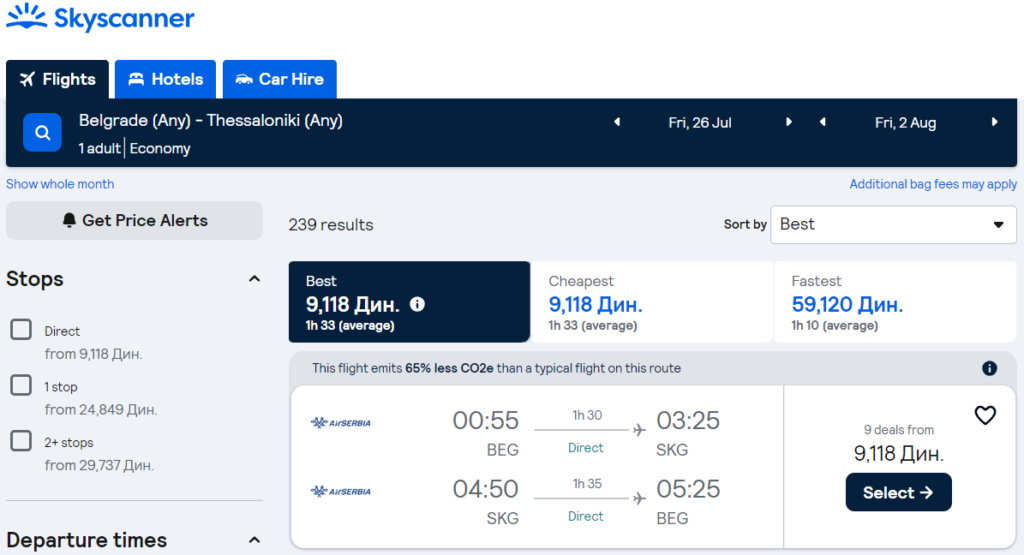
Task: Switch to the Hotels tab
Action: pos(166,80)
